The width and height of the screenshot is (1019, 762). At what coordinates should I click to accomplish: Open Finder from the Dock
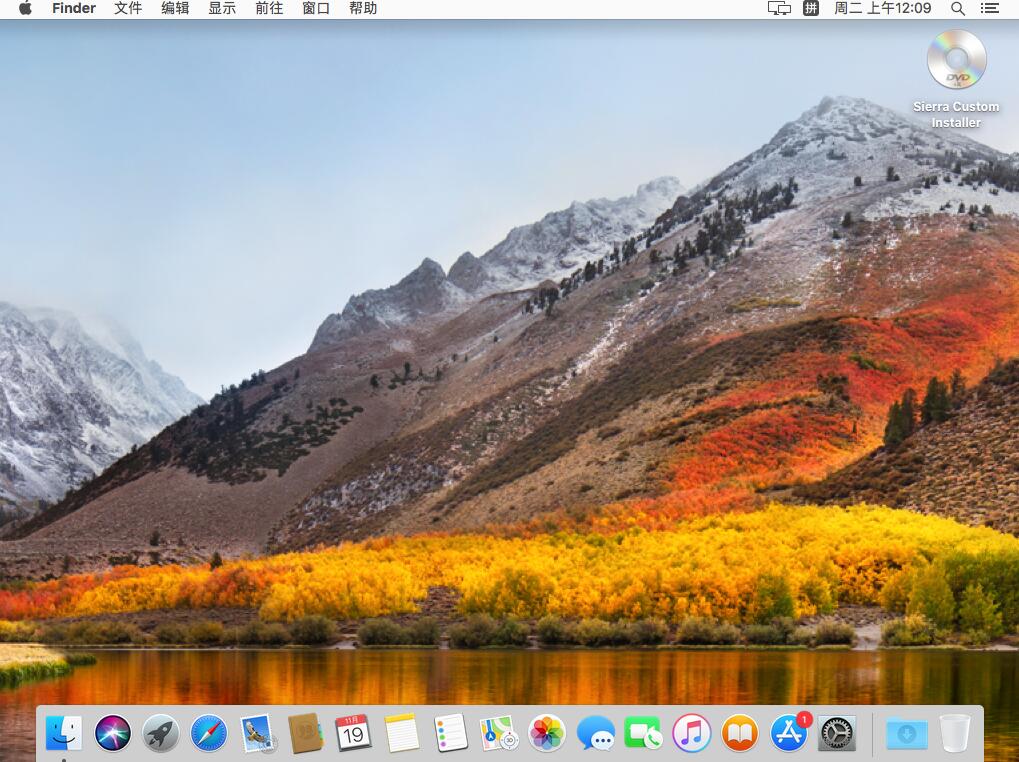(64, 733)
